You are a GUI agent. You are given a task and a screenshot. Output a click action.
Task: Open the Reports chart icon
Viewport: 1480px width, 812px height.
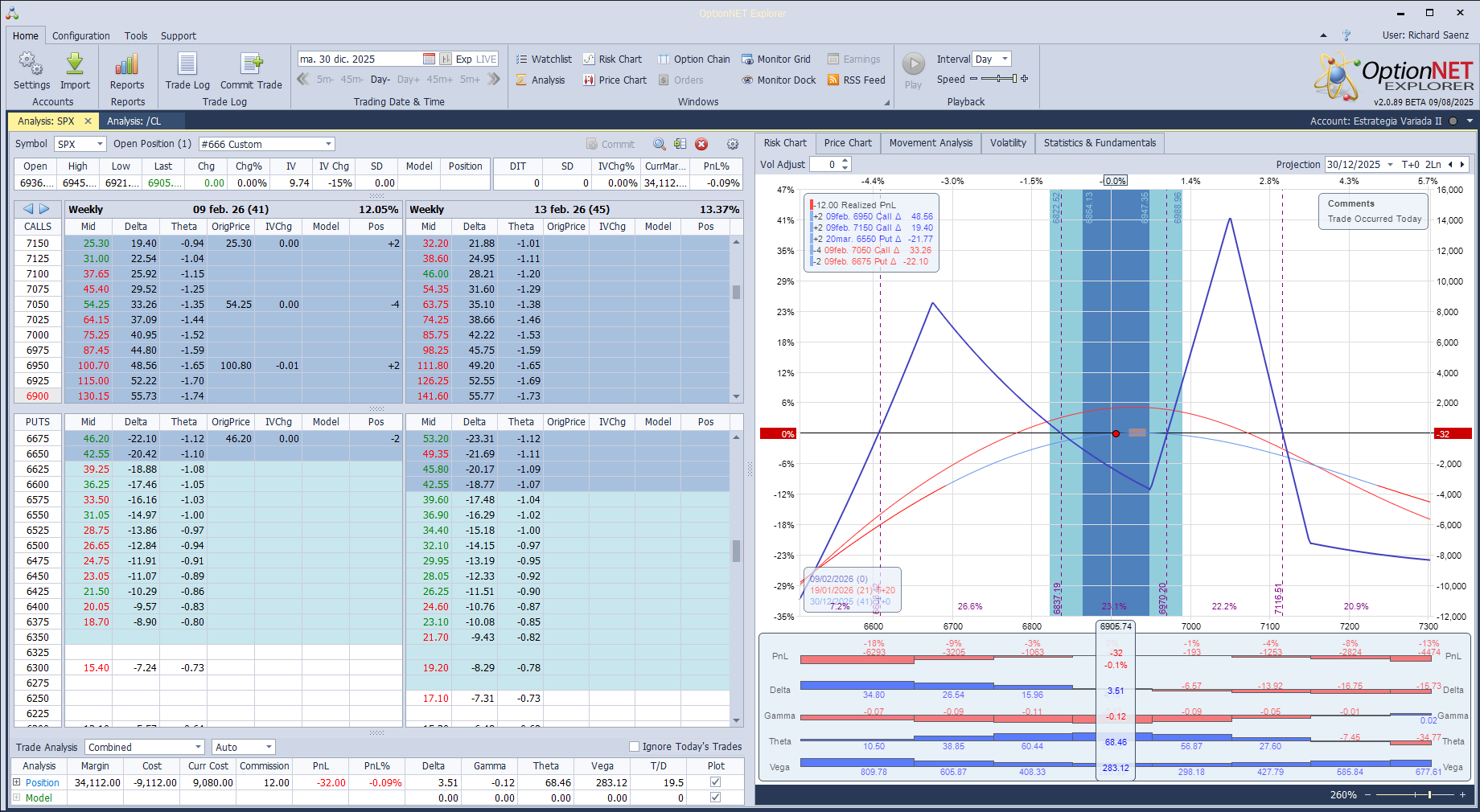coord(127,64)
